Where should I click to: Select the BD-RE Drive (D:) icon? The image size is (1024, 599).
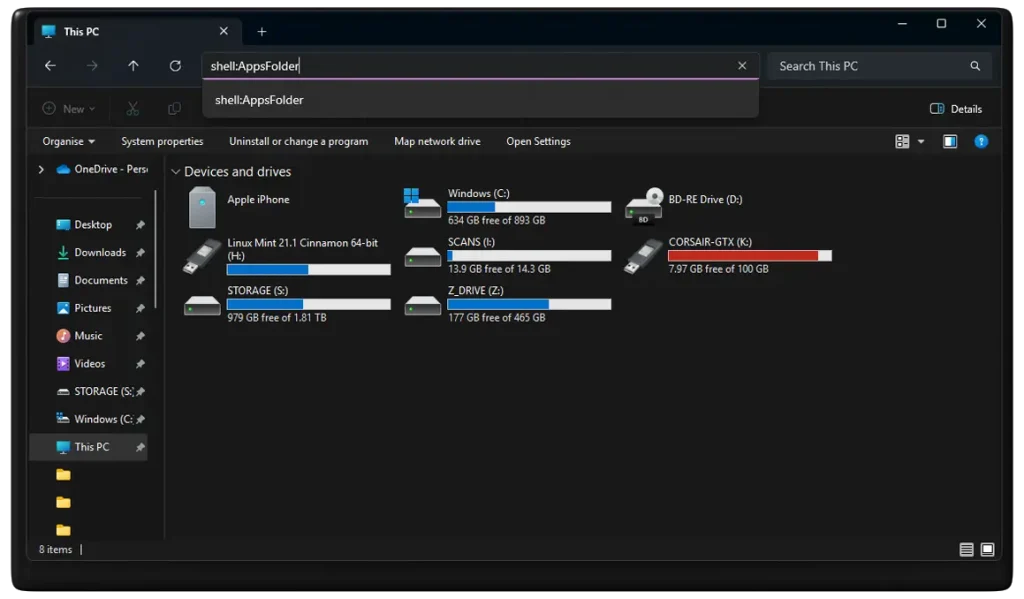coord(644,206)
